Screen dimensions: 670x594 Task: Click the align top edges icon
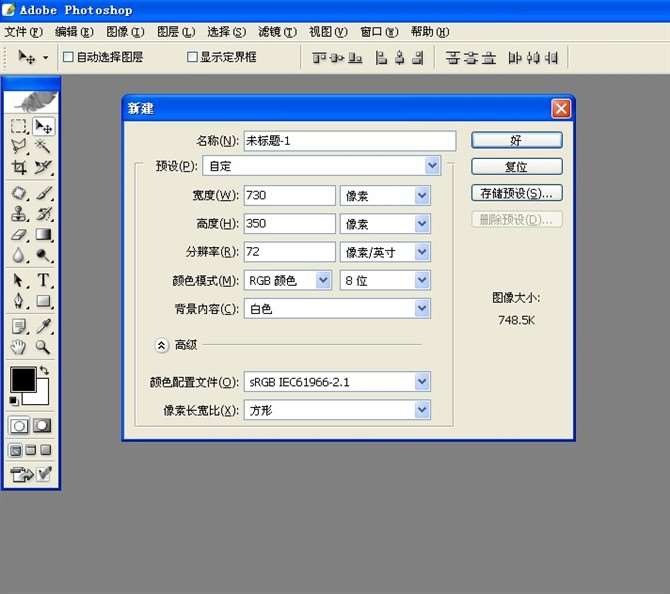pos(319,58)
